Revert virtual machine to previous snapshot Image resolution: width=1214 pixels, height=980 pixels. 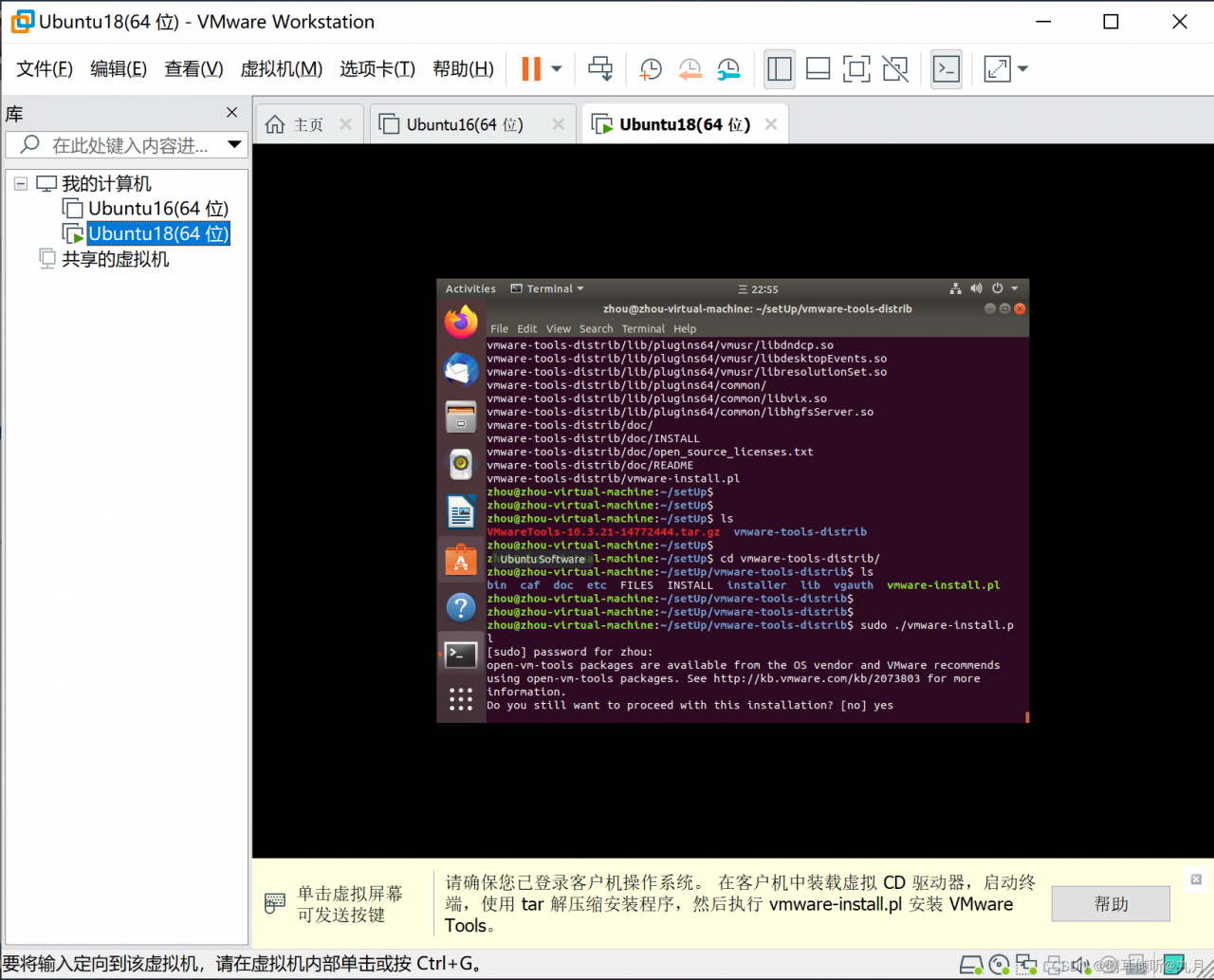[x=690, y=68]
